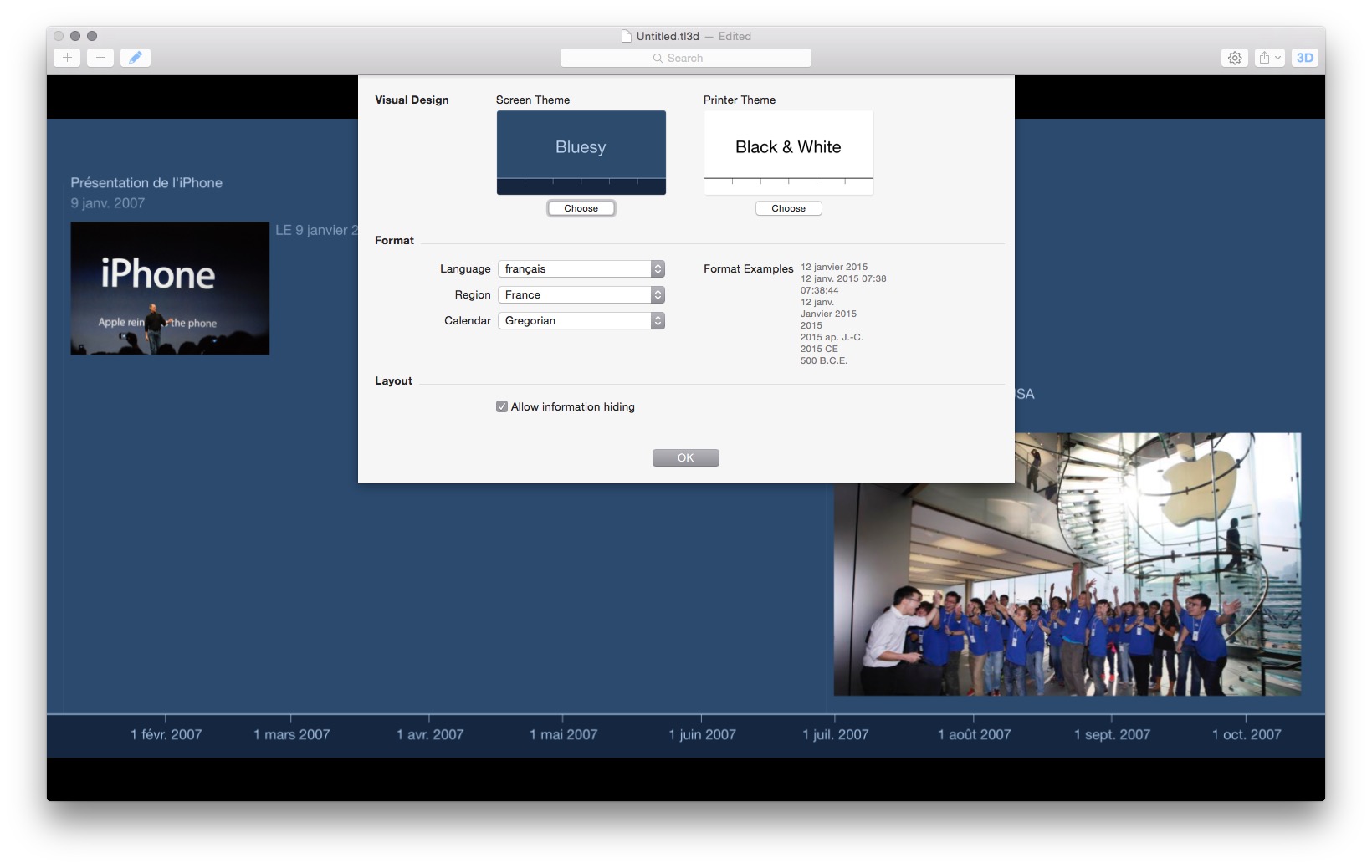
Task: Click the 1 août 2007 timeline marker
Action: [x=974, y=734]
